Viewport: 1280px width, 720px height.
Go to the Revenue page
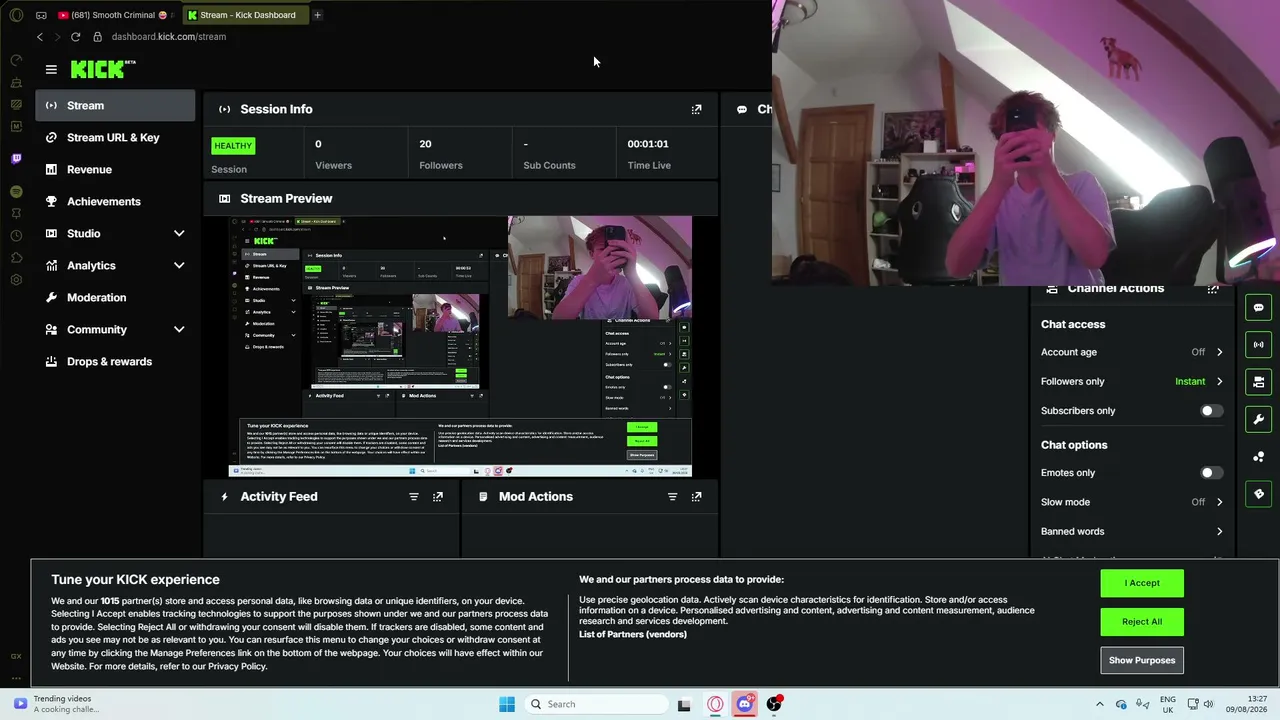(115, 169)
